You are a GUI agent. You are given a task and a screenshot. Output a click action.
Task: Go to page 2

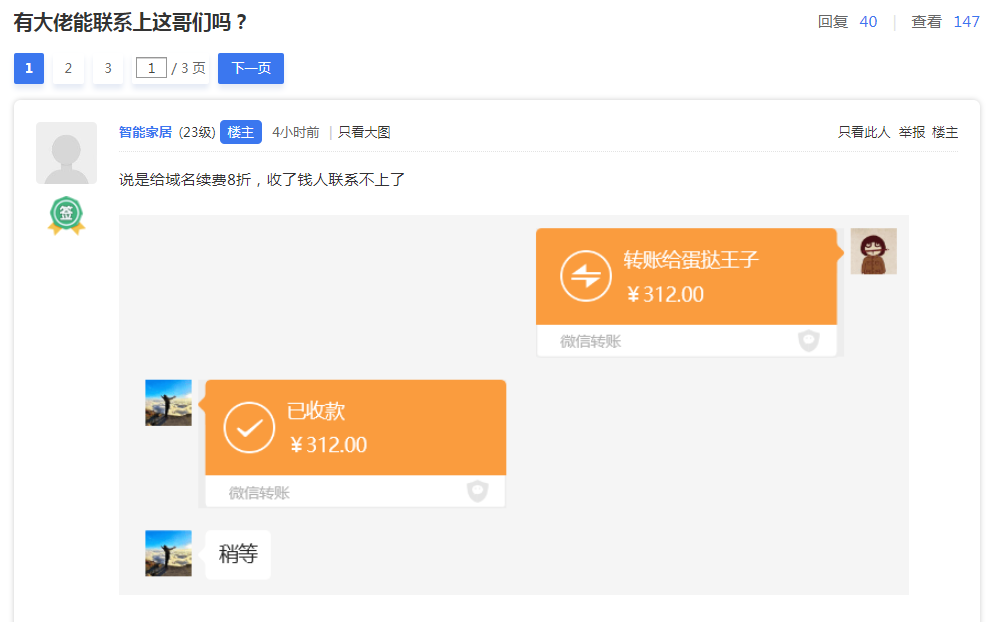click(68, 69)
